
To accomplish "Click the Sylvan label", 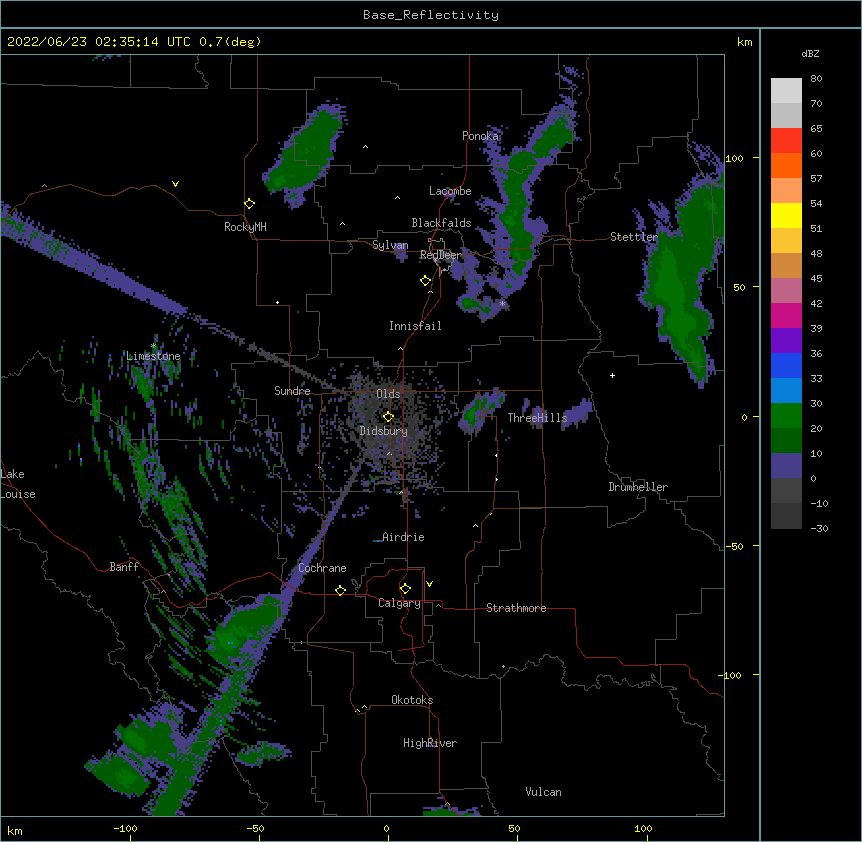I will [390, 245].
